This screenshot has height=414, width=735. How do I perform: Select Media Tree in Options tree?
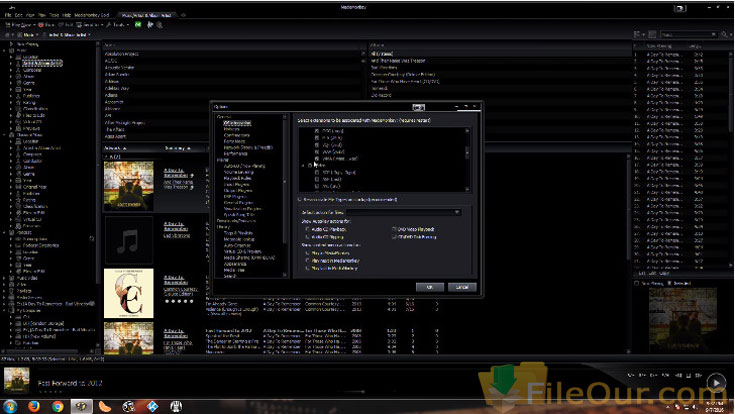234,270
